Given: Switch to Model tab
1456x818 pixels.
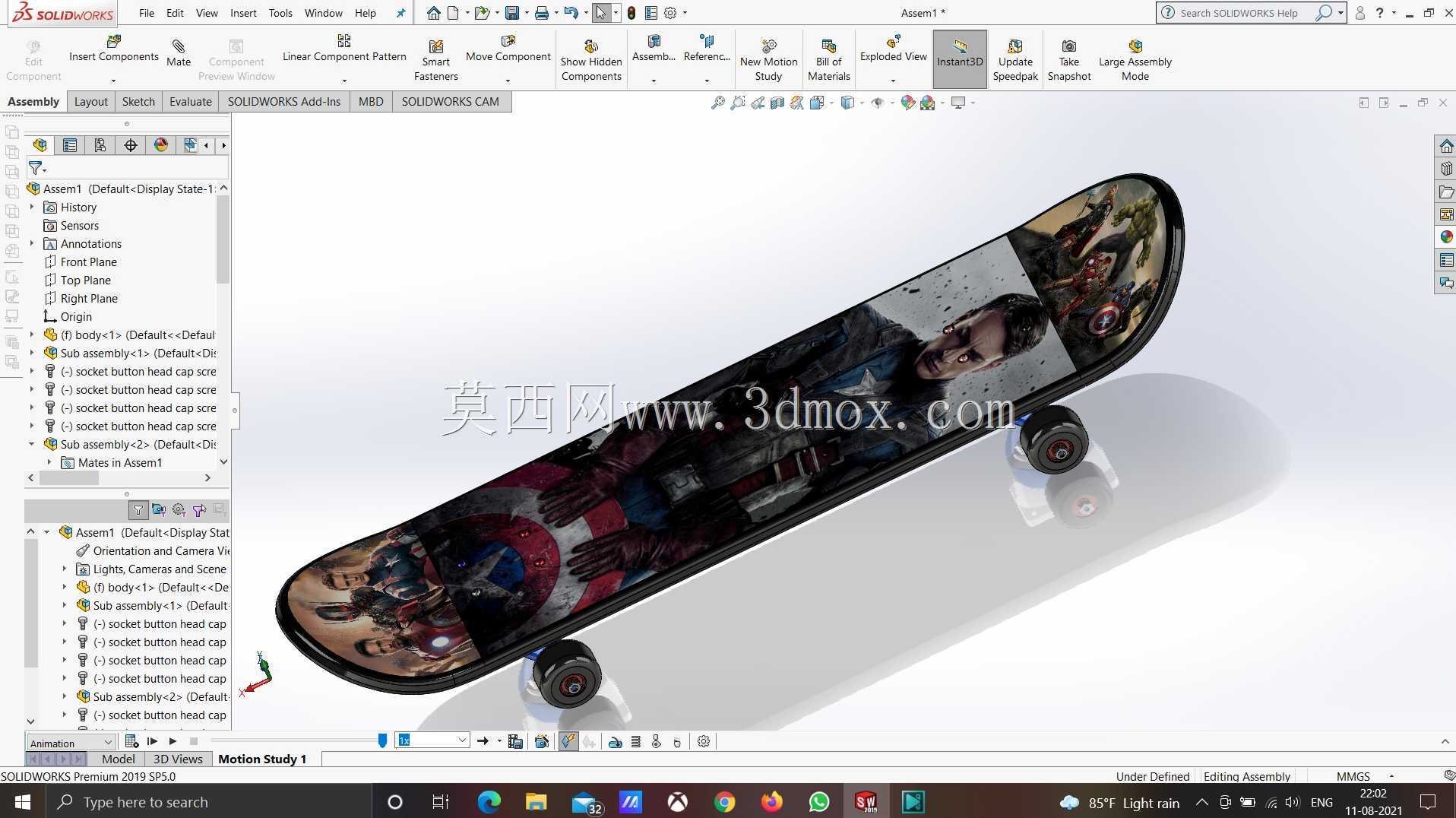Looking at the screenshot, I should click(x=118, y=759).
